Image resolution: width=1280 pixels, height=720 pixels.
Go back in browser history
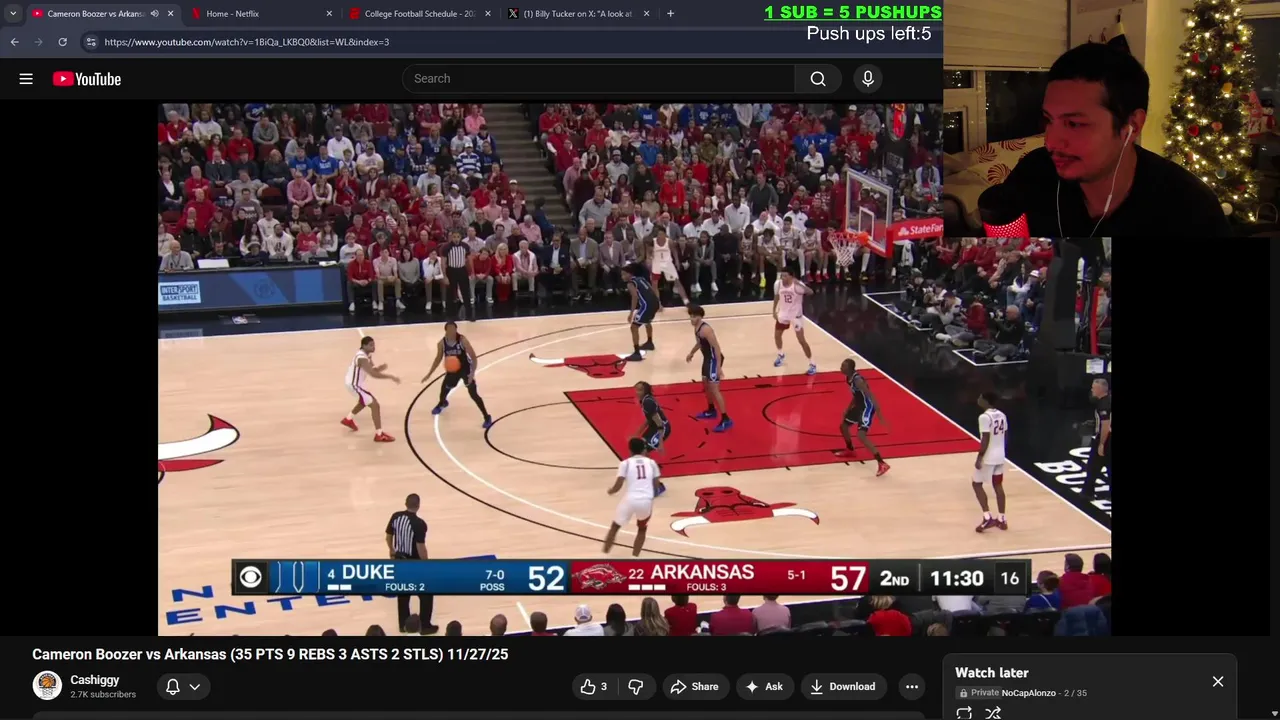[x=14, y=42]
